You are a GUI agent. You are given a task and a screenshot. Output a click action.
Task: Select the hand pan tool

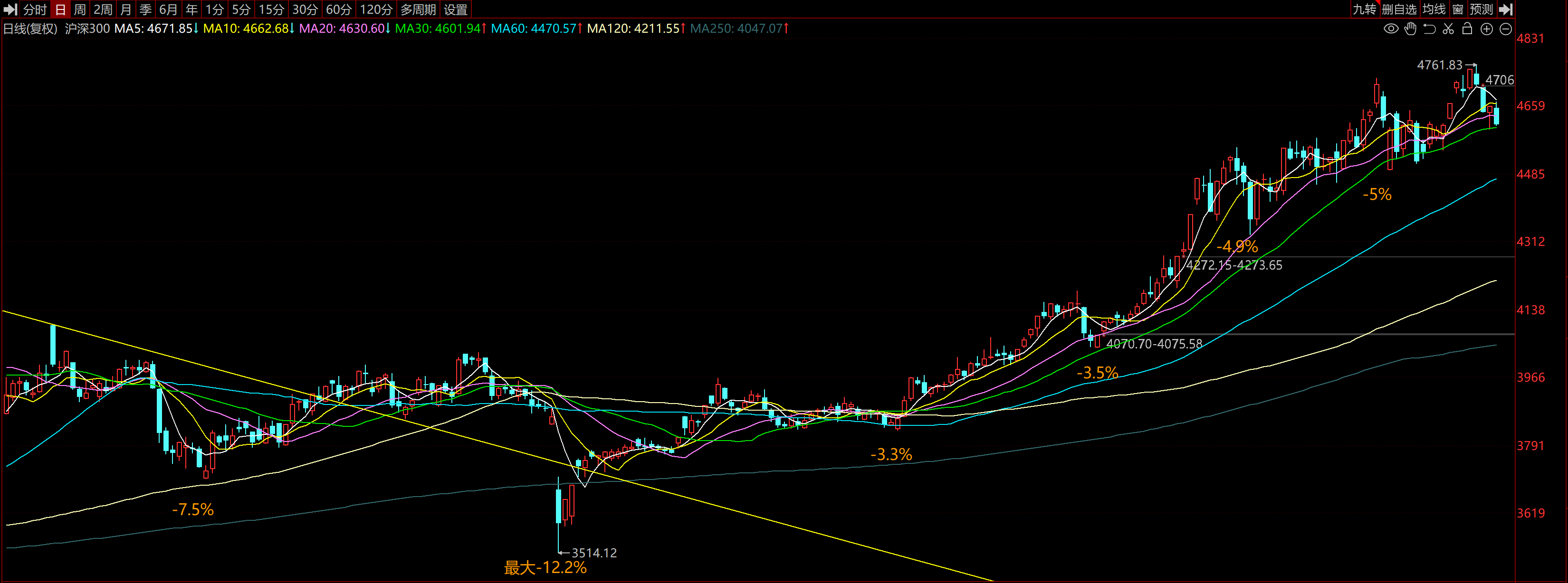[x=1410, y=28]
